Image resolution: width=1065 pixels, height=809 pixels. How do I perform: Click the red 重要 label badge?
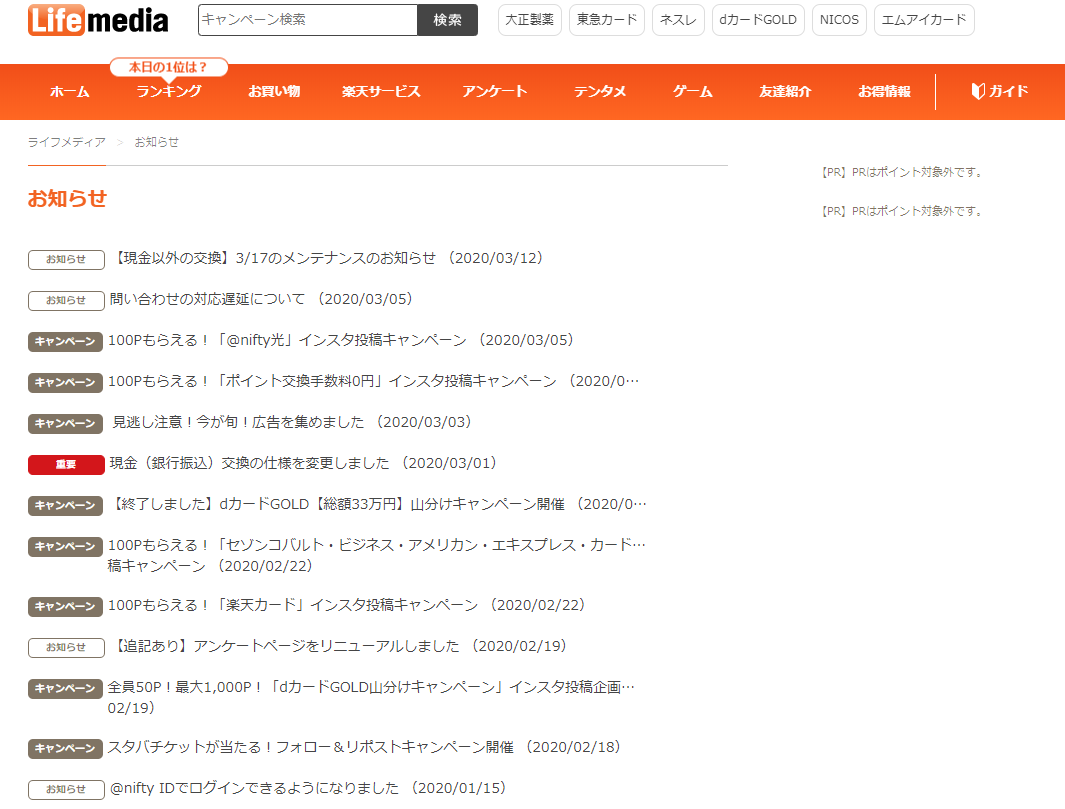coord(66,464)
